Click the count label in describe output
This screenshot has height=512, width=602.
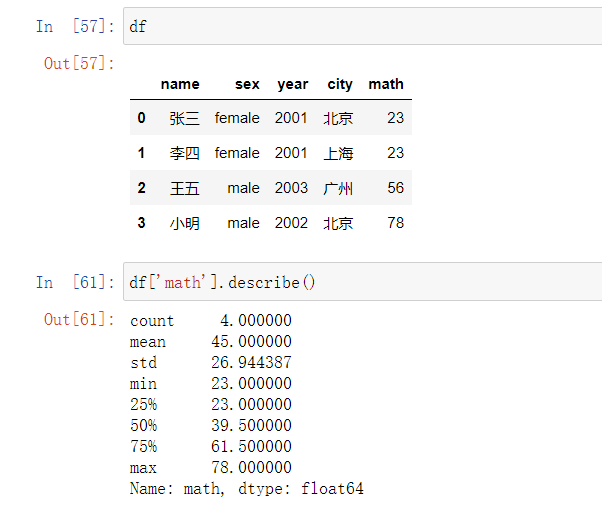coord(152,320)
